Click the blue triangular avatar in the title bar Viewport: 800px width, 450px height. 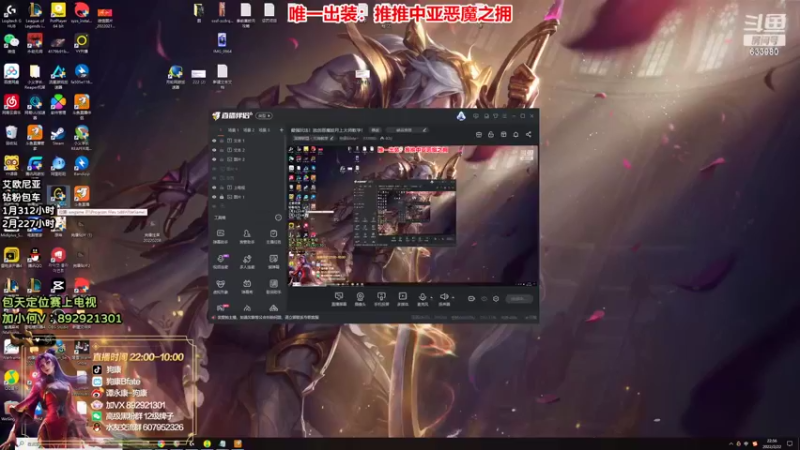click(461, 116)
